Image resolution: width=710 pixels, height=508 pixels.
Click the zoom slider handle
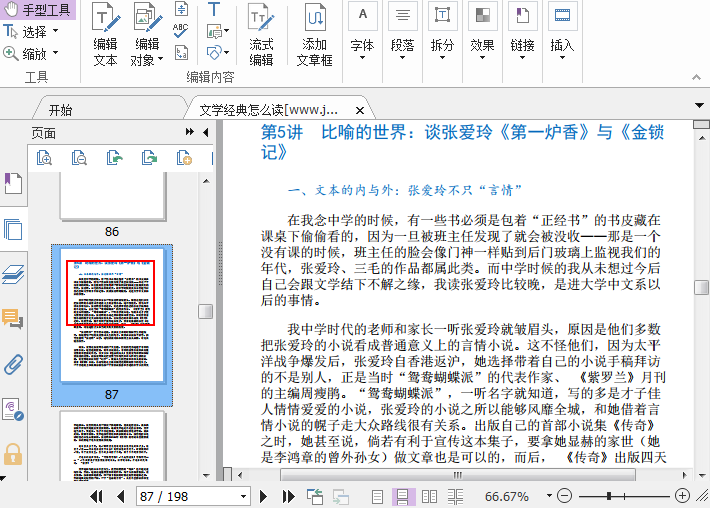(x=609, y=496)
